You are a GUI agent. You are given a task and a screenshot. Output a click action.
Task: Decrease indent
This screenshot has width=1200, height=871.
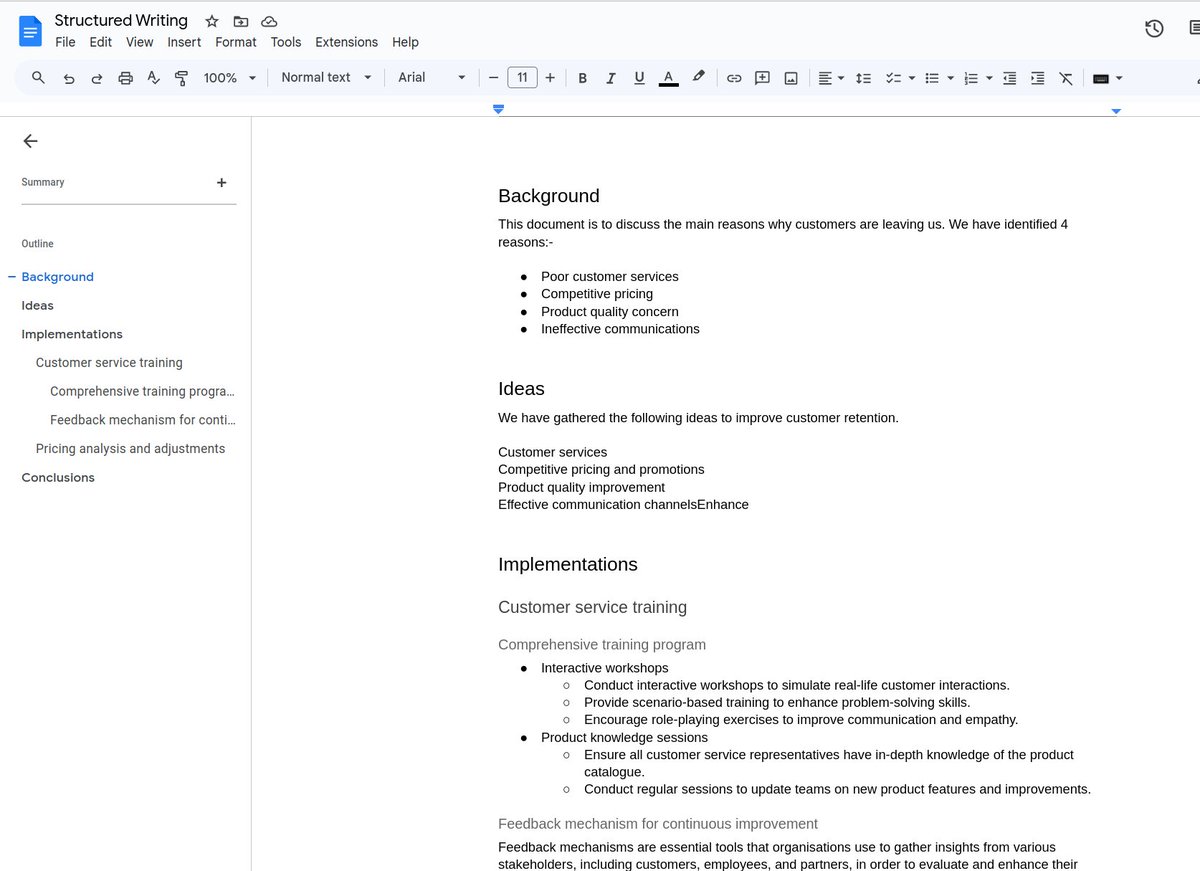coord(1010,78)
